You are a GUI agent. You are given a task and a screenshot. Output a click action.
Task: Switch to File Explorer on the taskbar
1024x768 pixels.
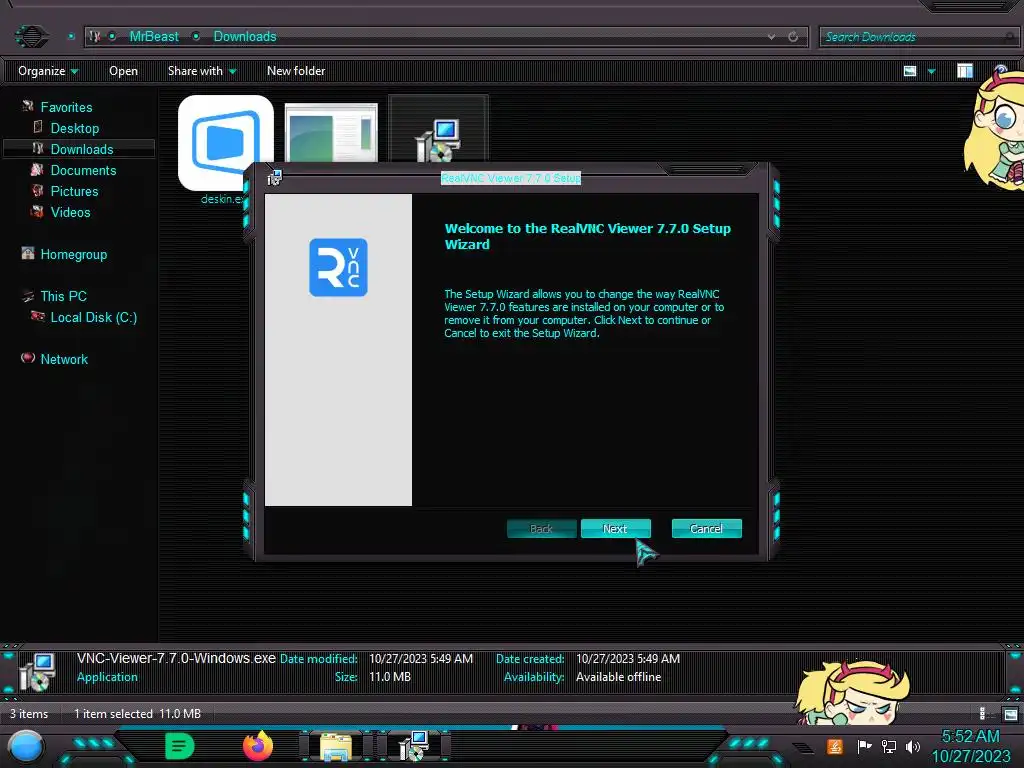[x=336, y=746]
